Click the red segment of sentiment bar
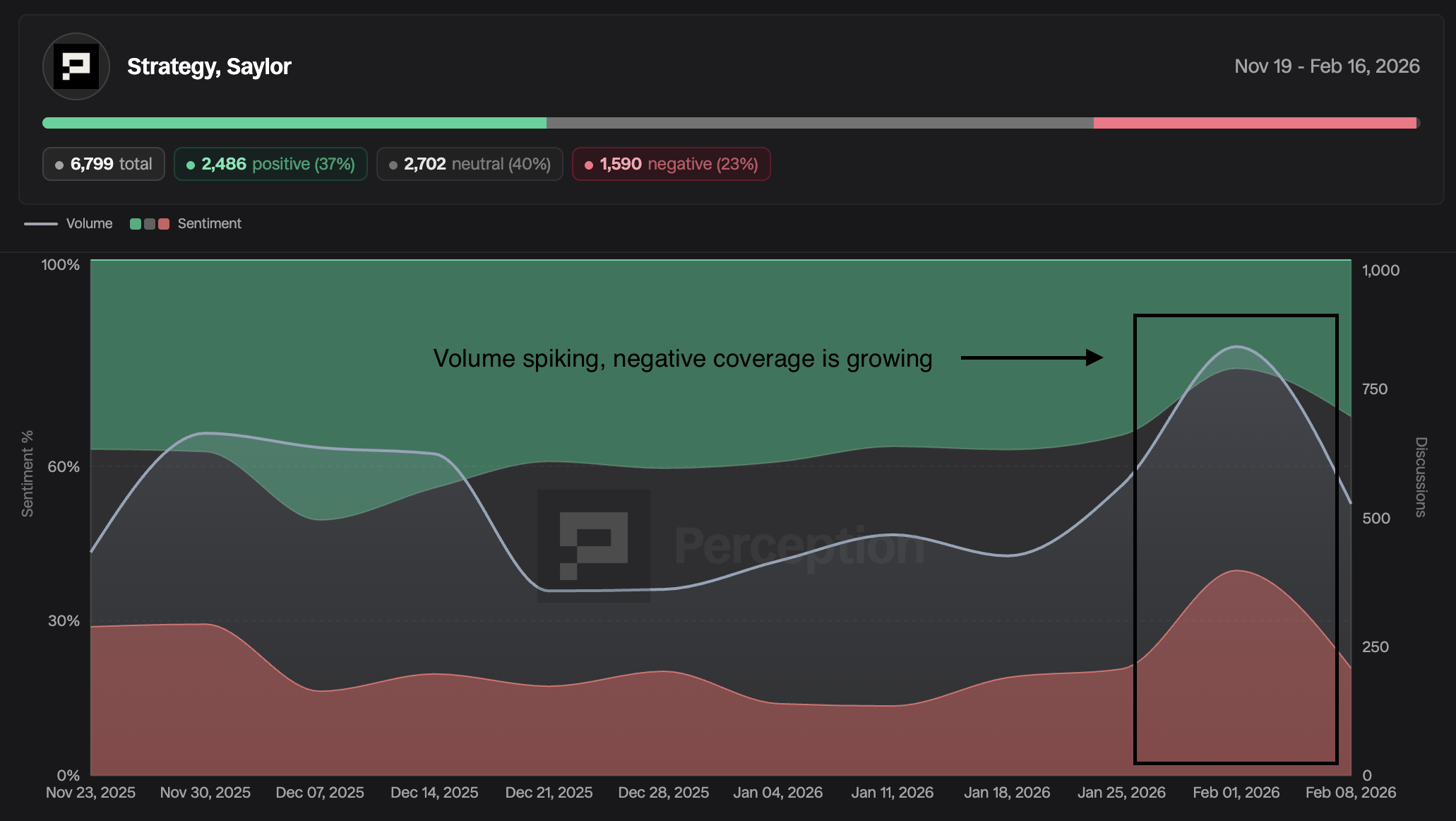This screenshot has height=821, width=1456. [1254, 123]
